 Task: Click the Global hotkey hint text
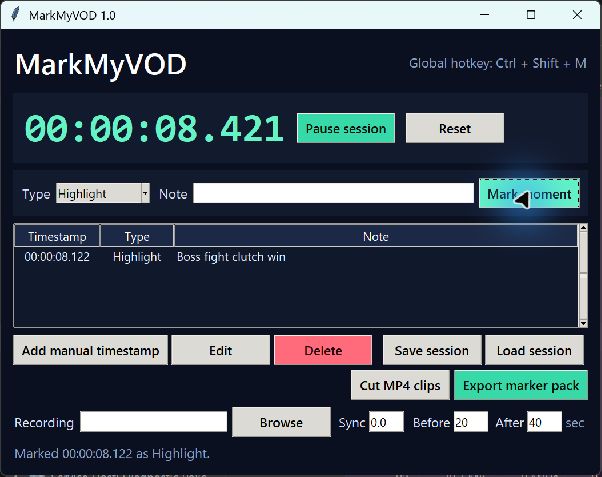click(x=498, y=63)
